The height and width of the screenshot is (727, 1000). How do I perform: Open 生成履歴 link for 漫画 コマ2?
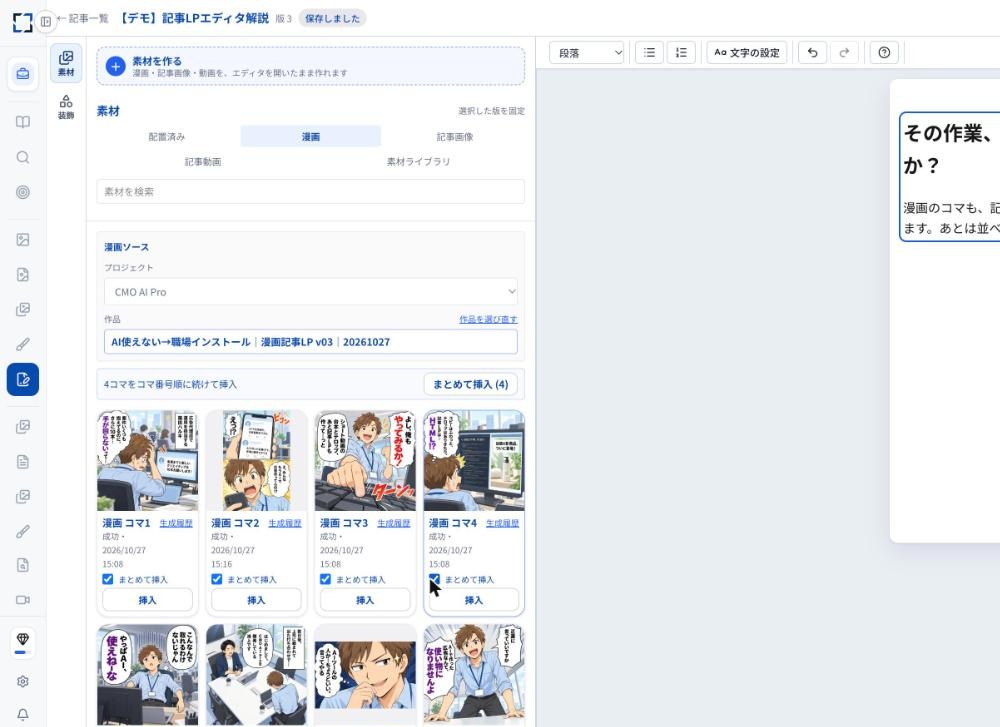tap(285, 523)
